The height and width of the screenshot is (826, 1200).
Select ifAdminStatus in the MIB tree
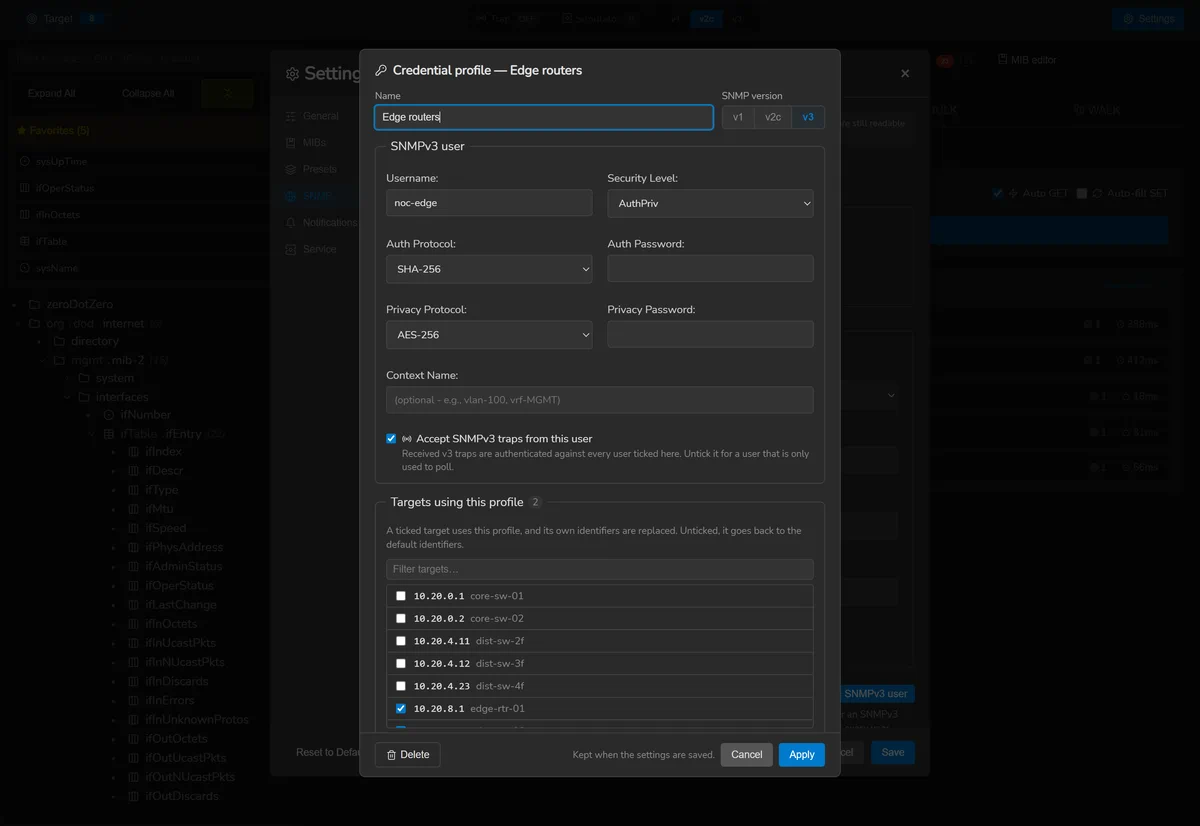[x=184, y=566]
